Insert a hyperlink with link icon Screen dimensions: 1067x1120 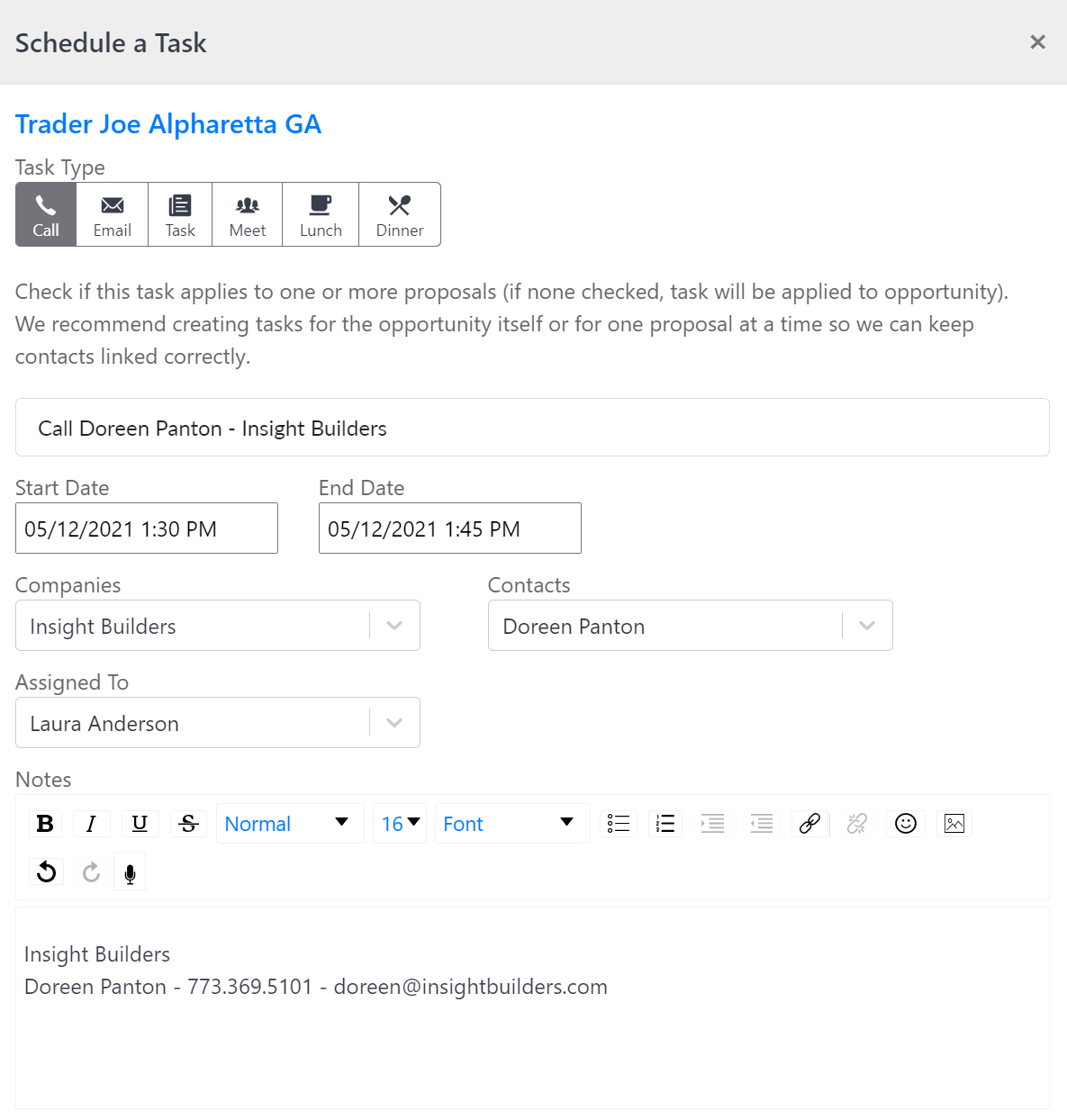tap(809, 824)
